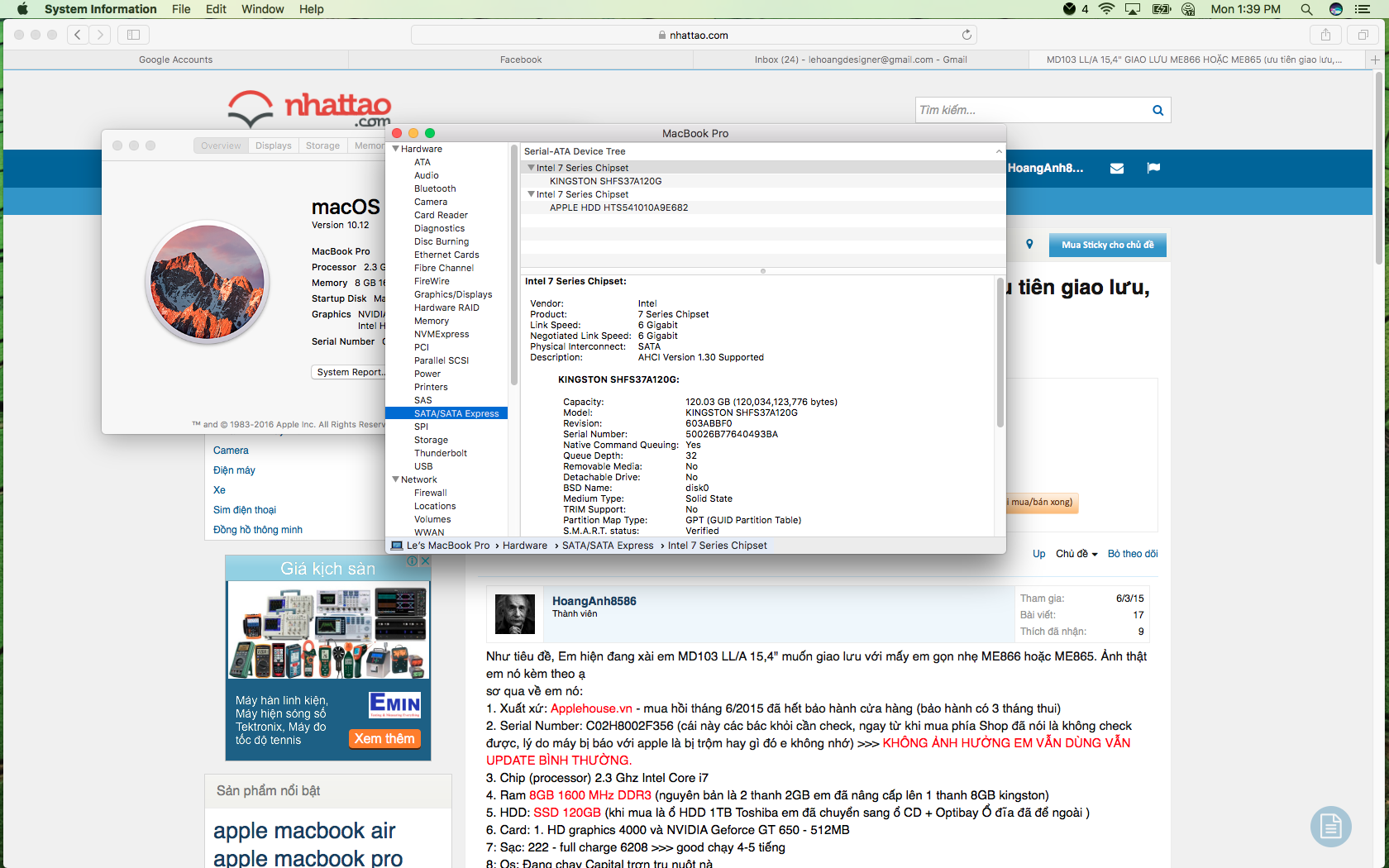
Task: Select the KINGSTON SHFS37A120G device row
Action: [x=605, y=181]
